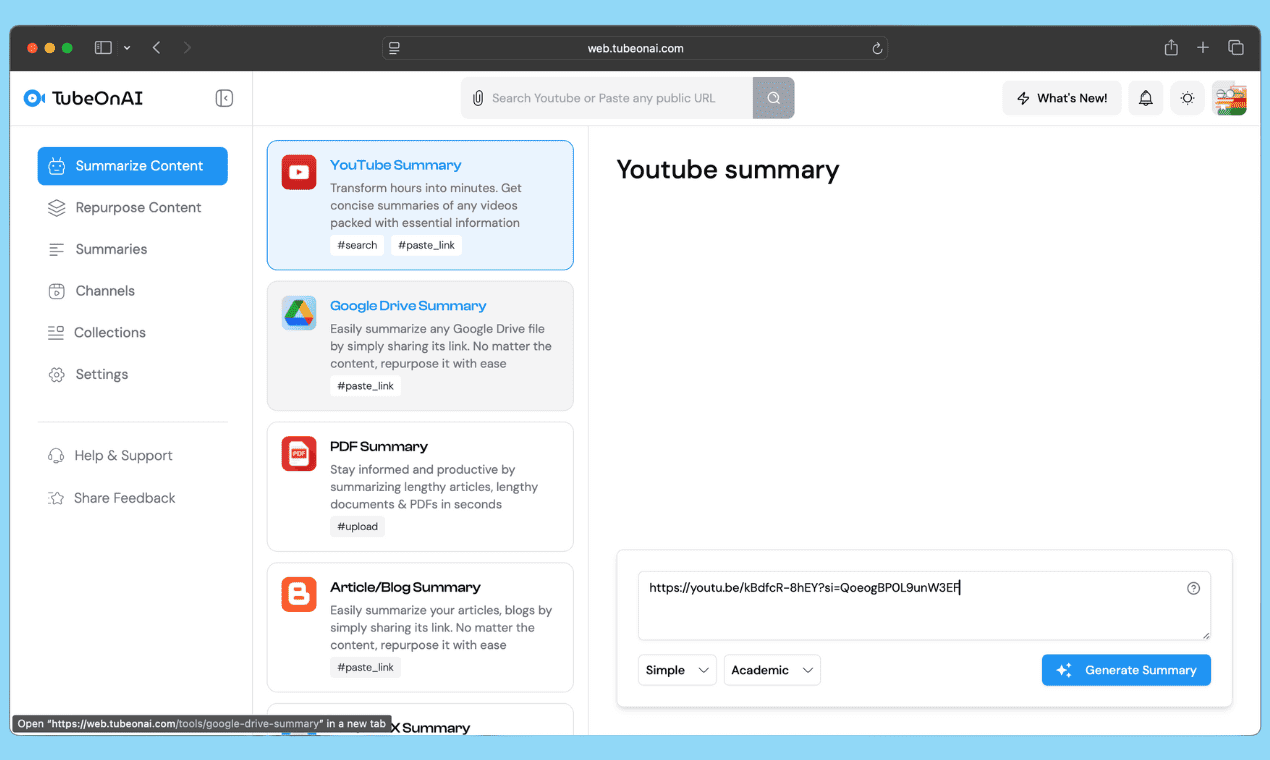The width and height of the screenshot is (1270, 760).
Task: Click the Share Feedback star icon
Action: 56,498
